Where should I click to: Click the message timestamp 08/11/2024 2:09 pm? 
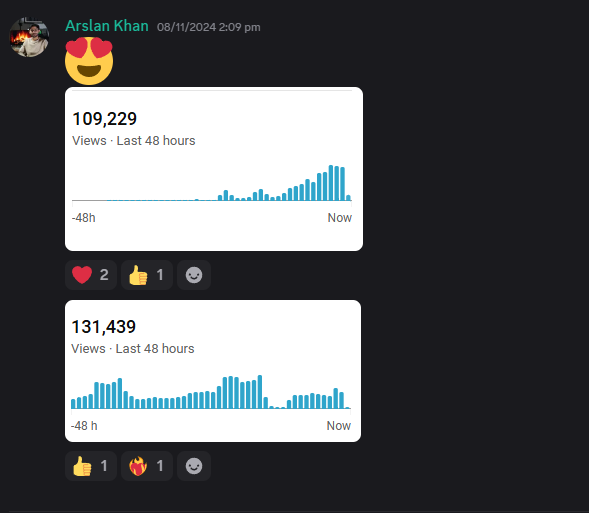pos(208,27)
